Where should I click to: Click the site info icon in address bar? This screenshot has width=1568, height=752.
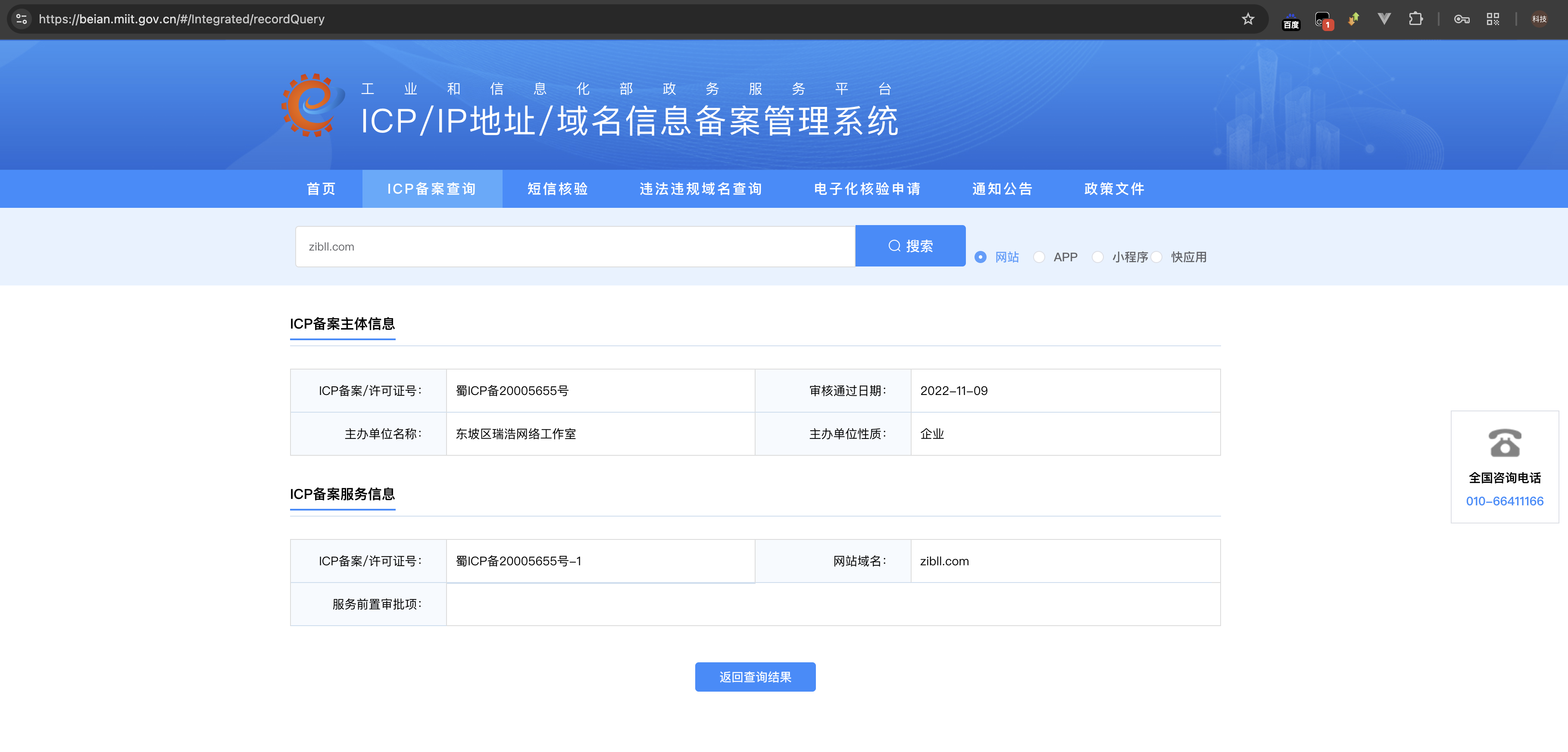tap(22, 19)
